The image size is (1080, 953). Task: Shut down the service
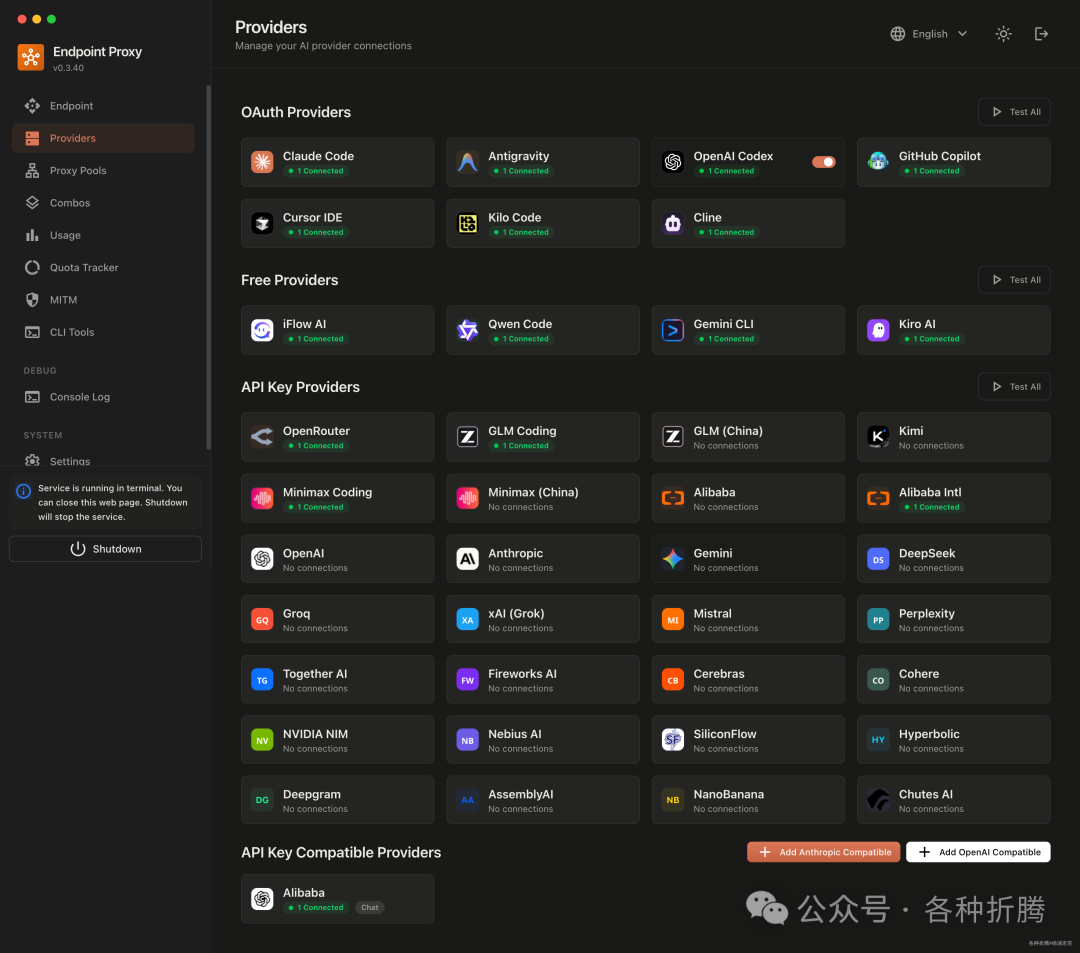pyautogui.click(x=105, y=549)
